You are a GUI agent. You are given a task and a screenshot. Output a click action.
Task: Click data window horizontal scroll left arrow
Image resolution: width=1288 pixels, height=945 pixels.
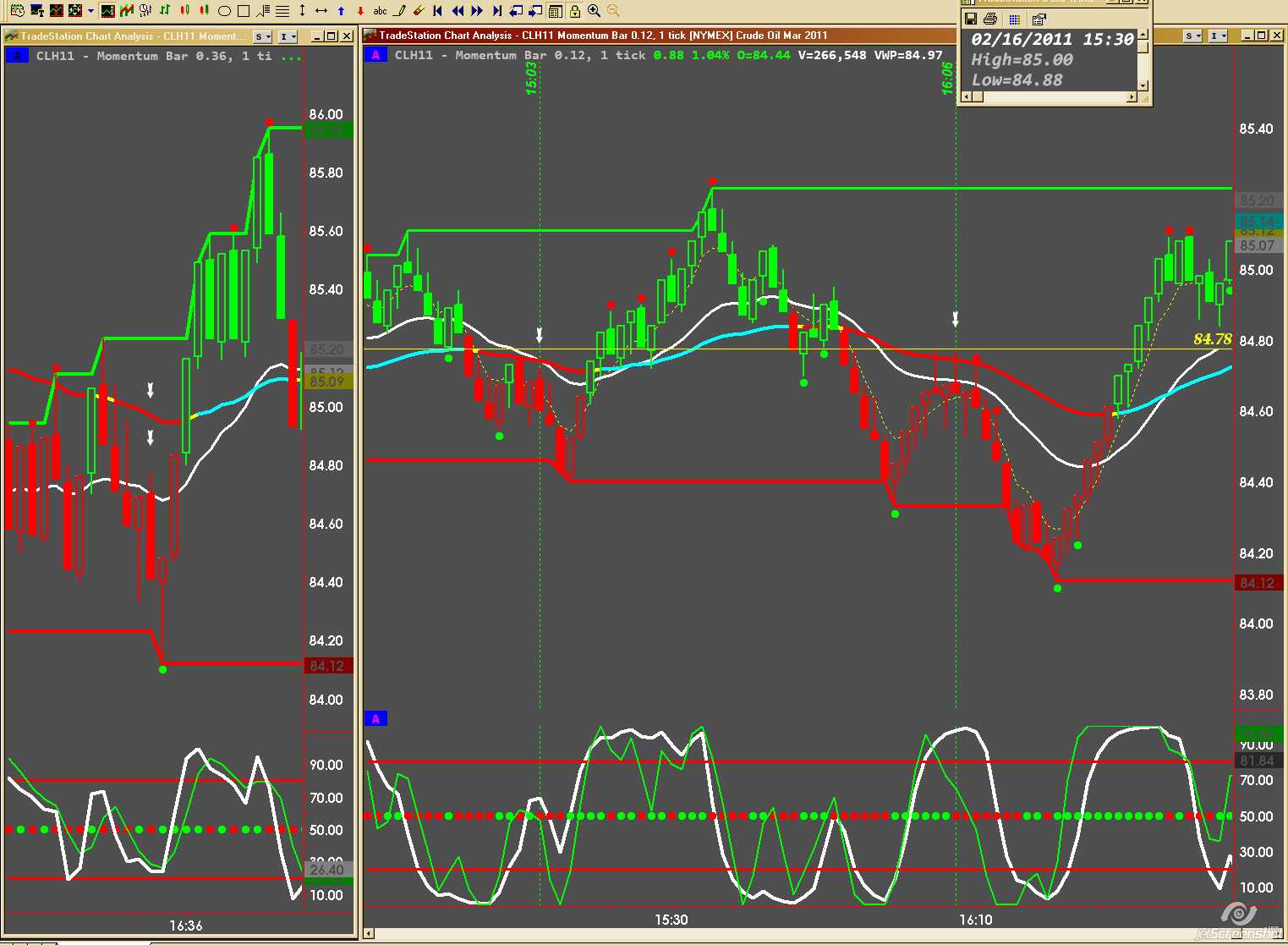[x=967, y=97]
